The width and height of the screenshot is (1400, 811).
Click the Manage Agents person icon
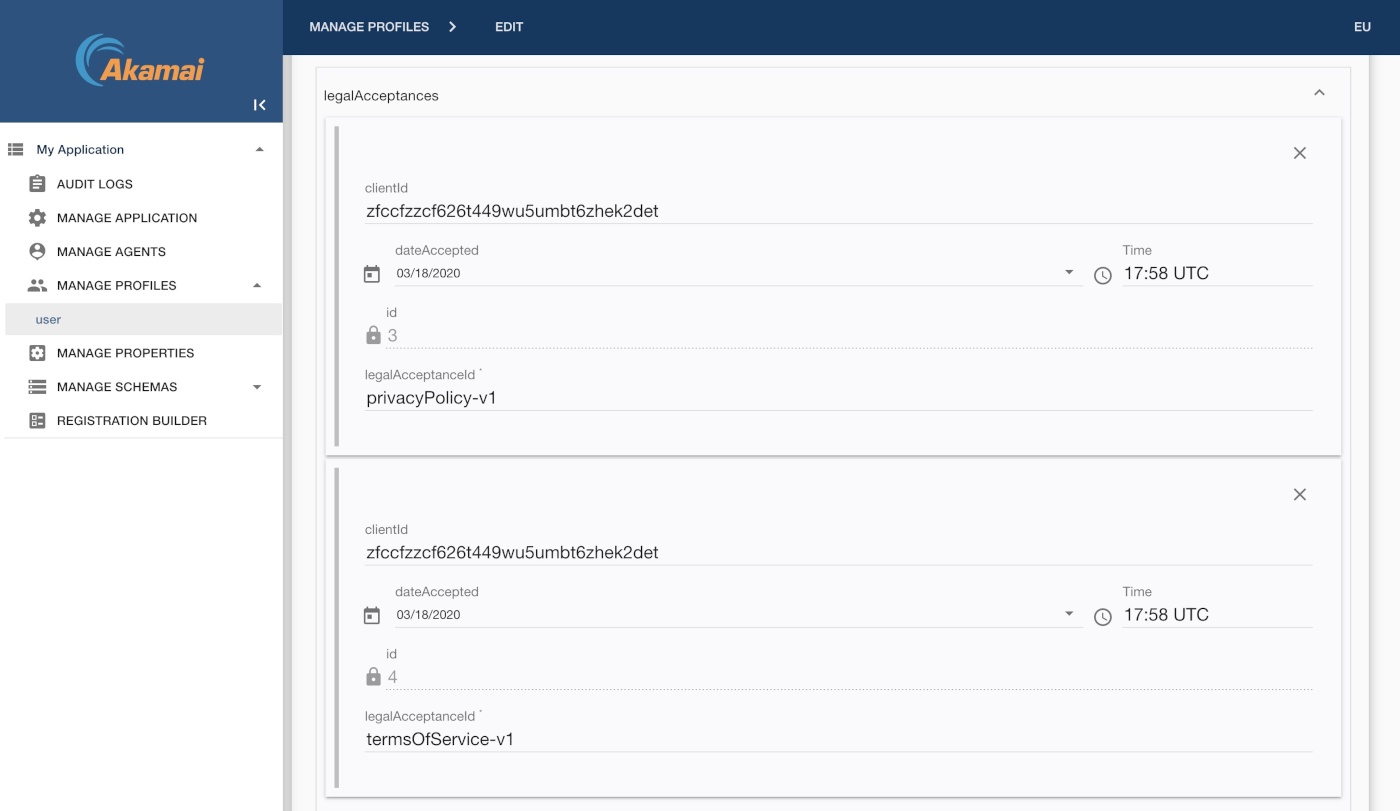(x=37, y=252)
